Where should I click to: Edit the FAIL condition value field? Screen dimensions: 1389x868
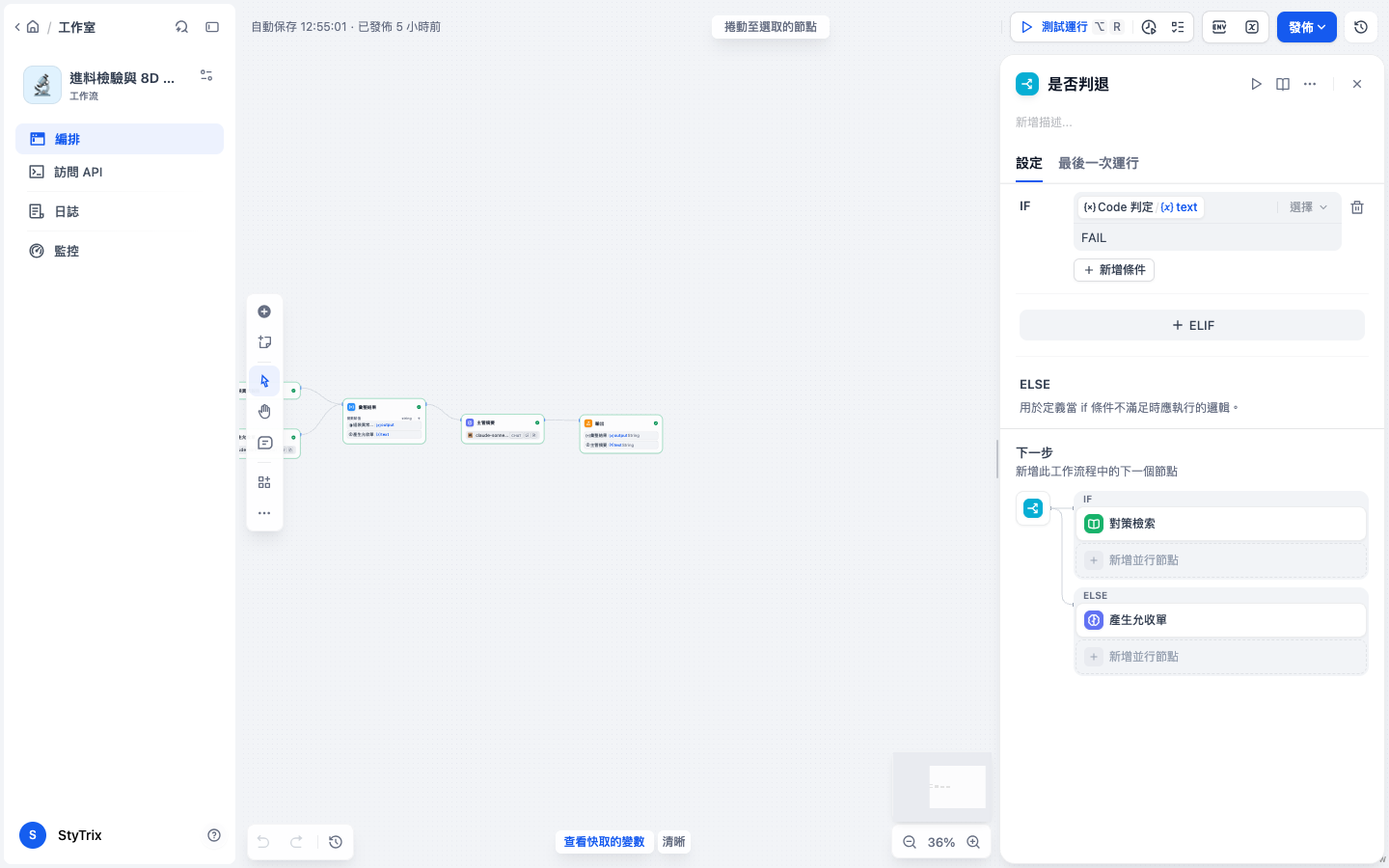pyautogui.click(x=1208, y=237)
